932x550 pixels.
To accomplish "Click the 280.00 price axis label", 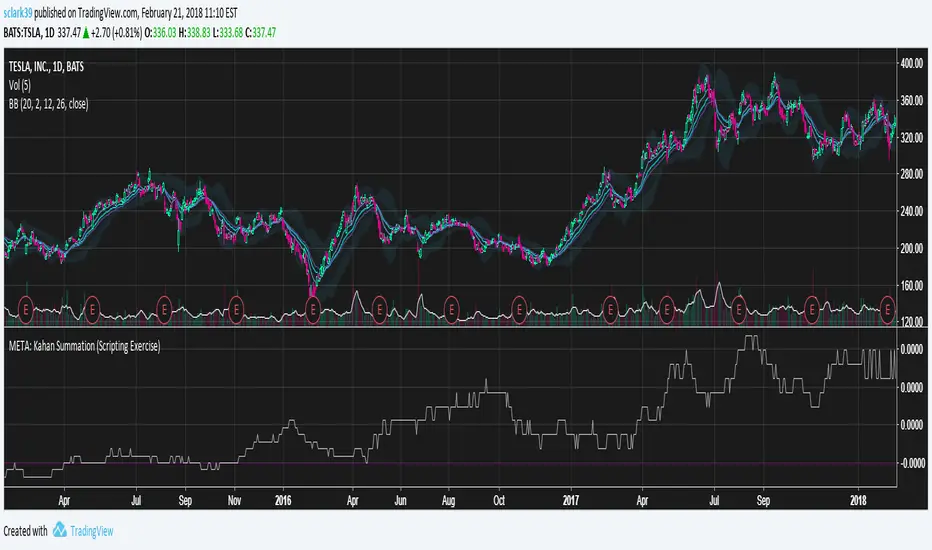I will [x=912, y=174].
